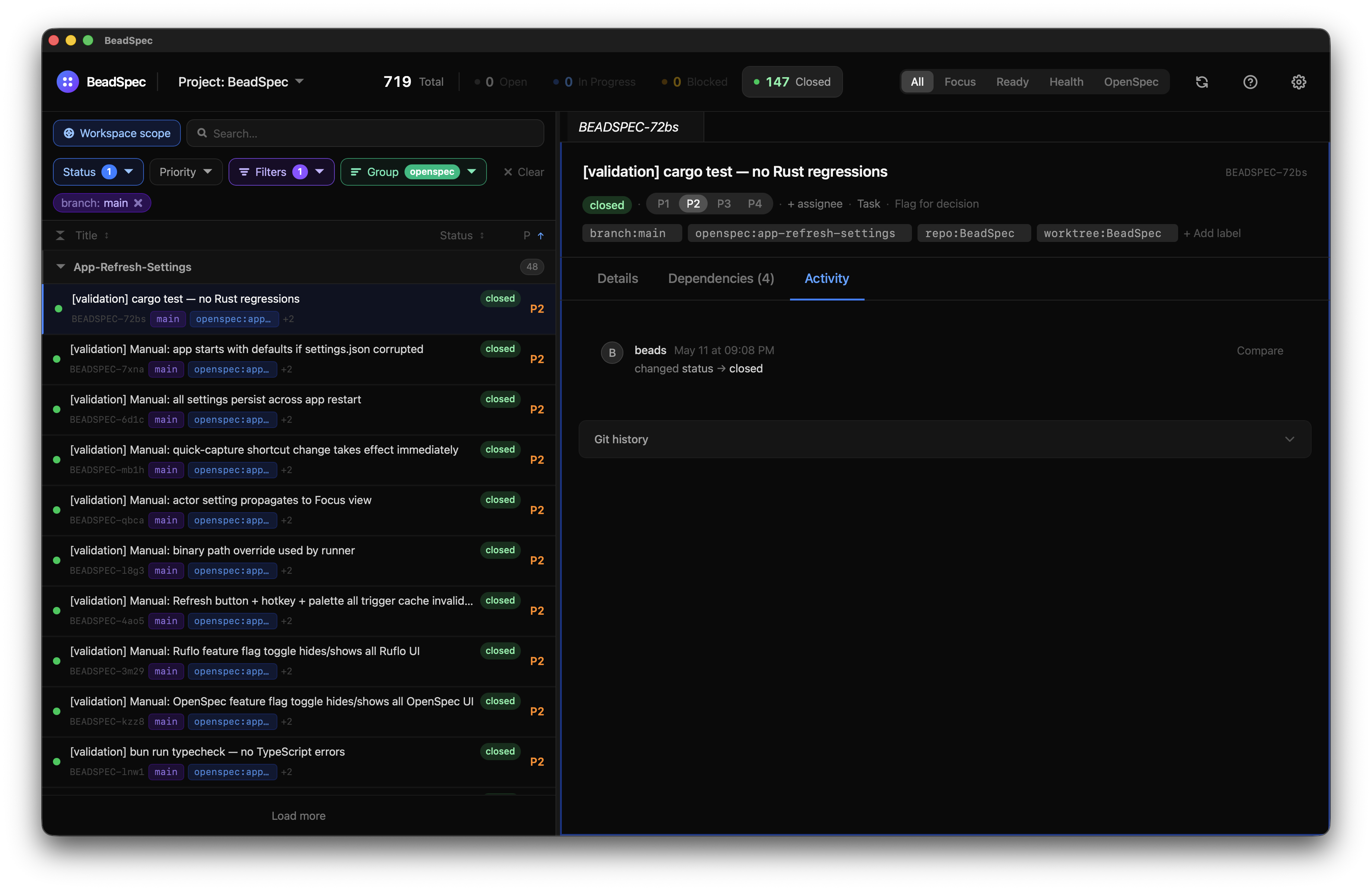Switch to Ready view mode
Viewport: 1372px width, 891px height.
point(1012,82)
